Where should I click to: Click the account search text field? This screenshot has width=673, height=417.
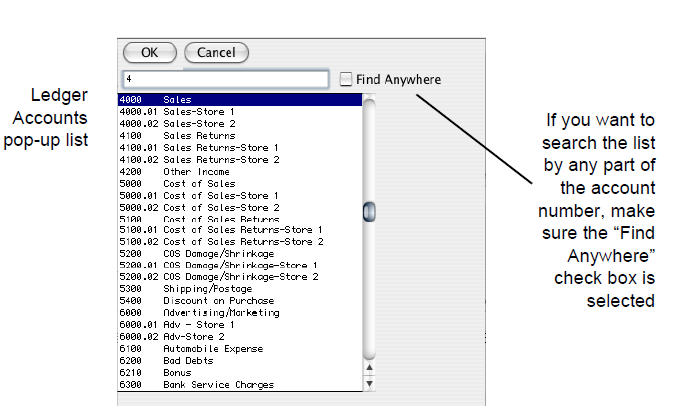tap(224, 79)
